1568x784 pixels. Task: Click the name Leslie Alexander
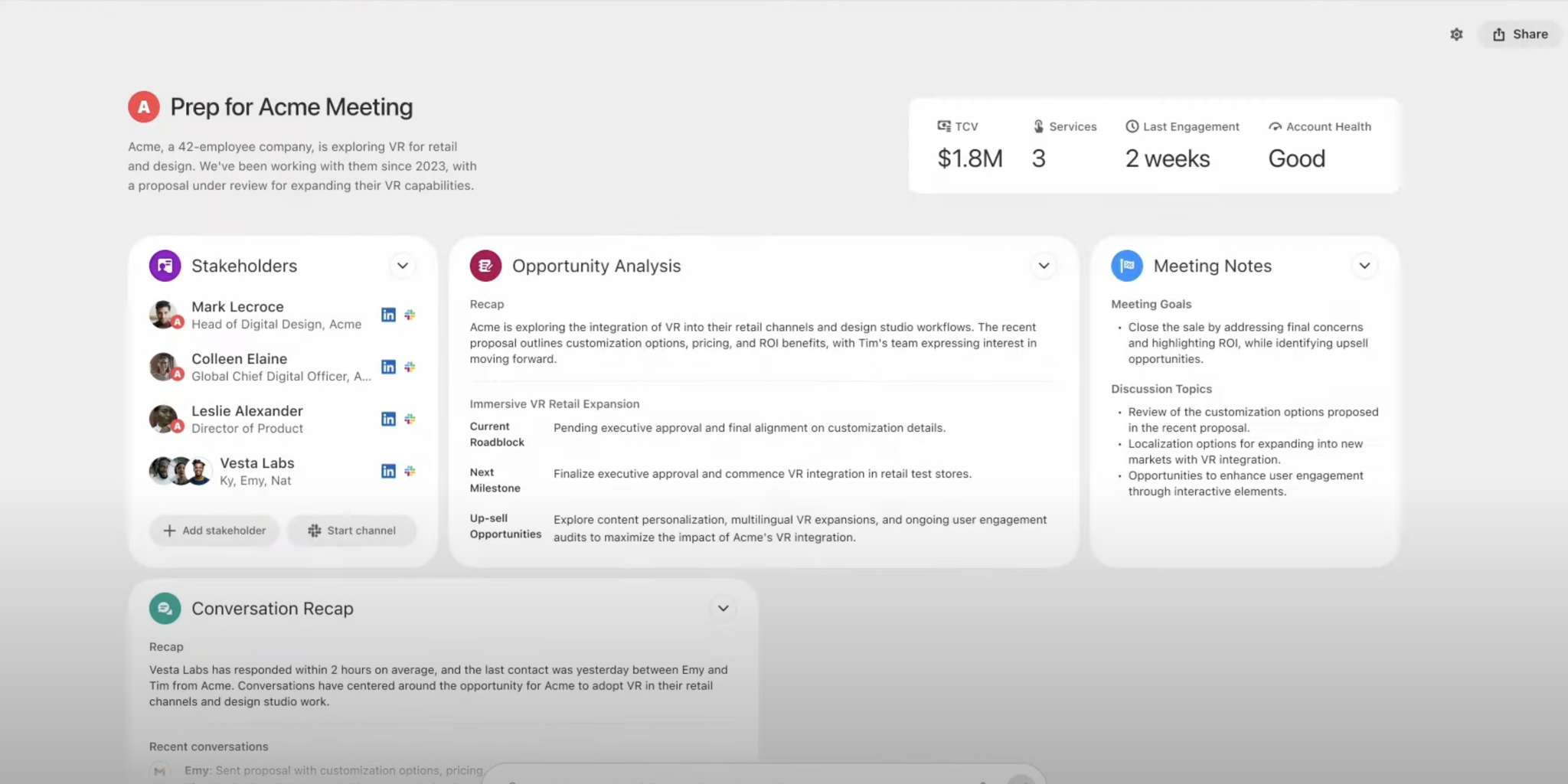[247, 410]
